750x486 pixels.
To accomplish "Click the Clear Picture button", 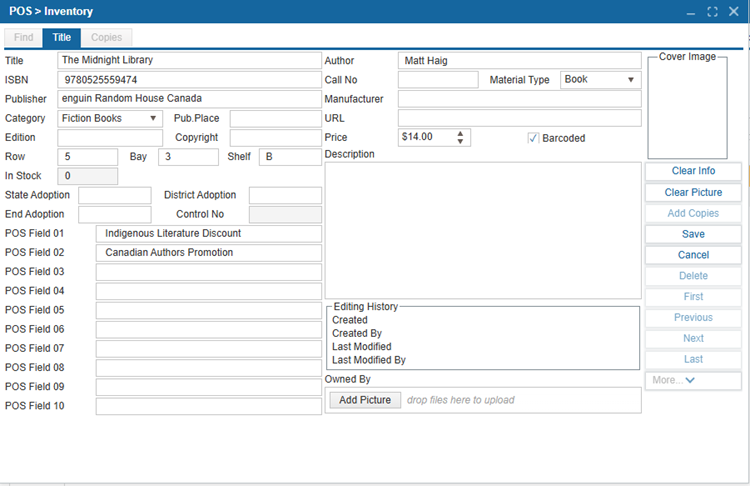I will coord(693,192).
